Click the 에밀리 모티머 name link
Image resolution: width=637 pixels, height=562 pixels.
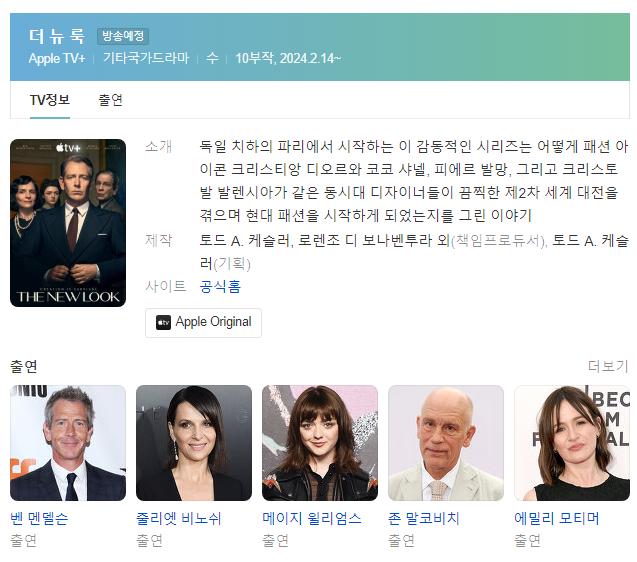pyautogui.click(x=557, y=518)
